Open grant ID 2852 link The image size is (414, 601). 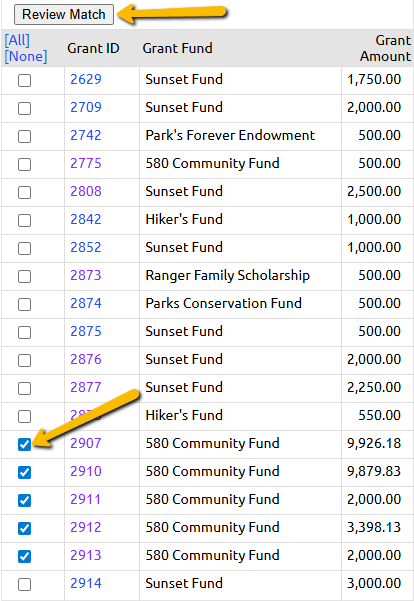(86, 247)
